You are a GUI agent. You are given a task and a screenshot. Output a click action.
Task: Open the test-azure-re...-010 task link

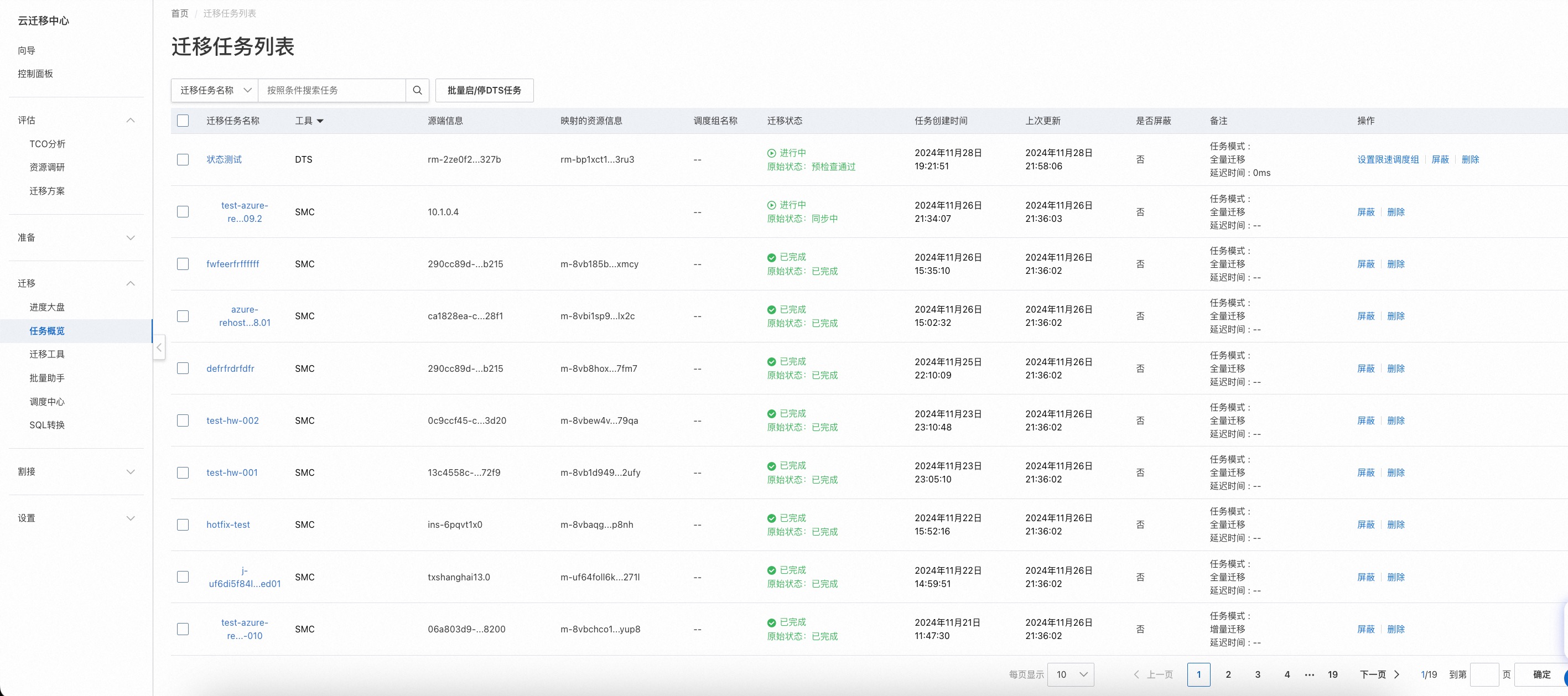[x=245, y=629]
